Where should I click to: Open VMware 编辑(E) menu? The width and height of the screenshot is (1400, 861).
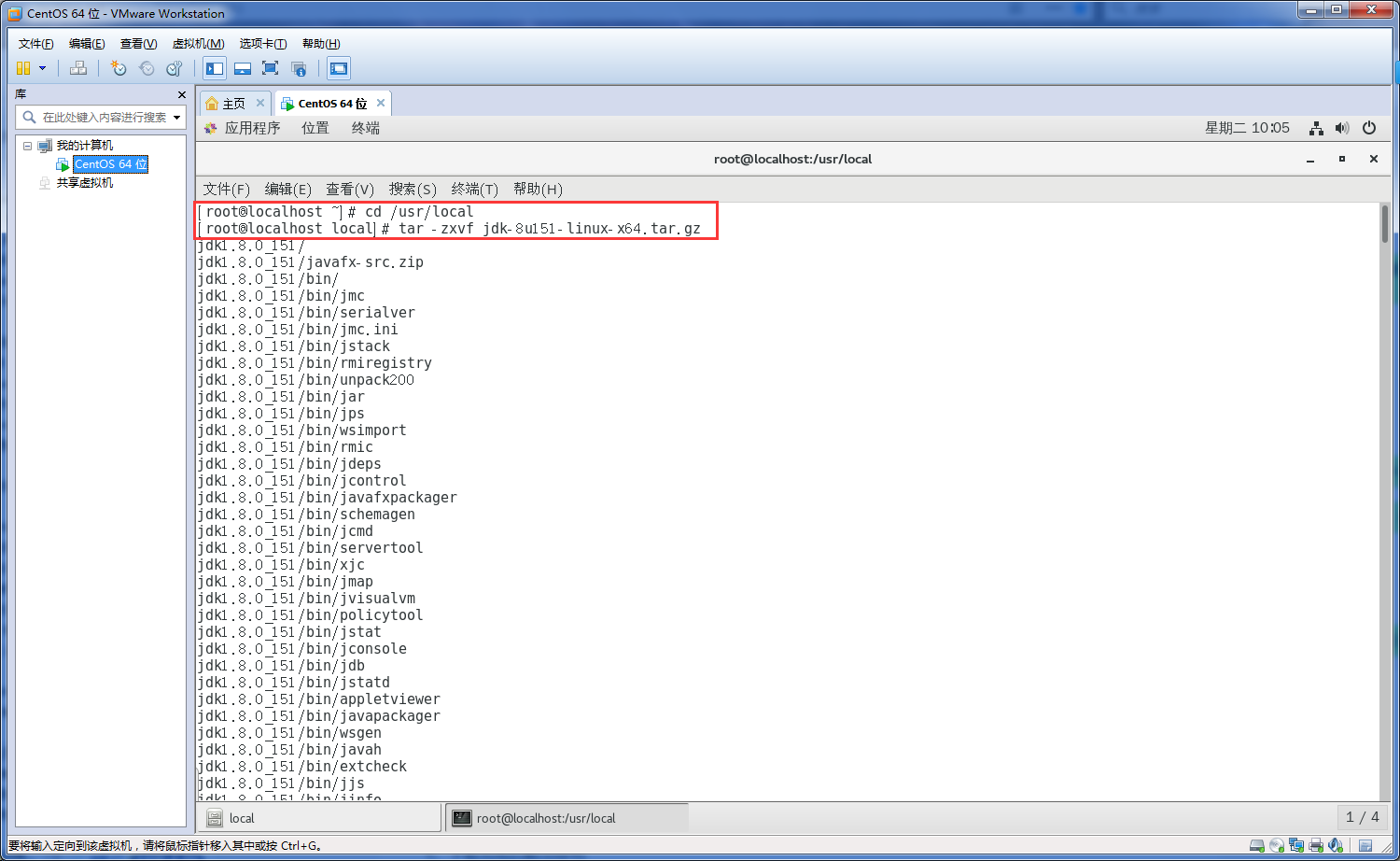pyautogui.click(x=87, y=44)
